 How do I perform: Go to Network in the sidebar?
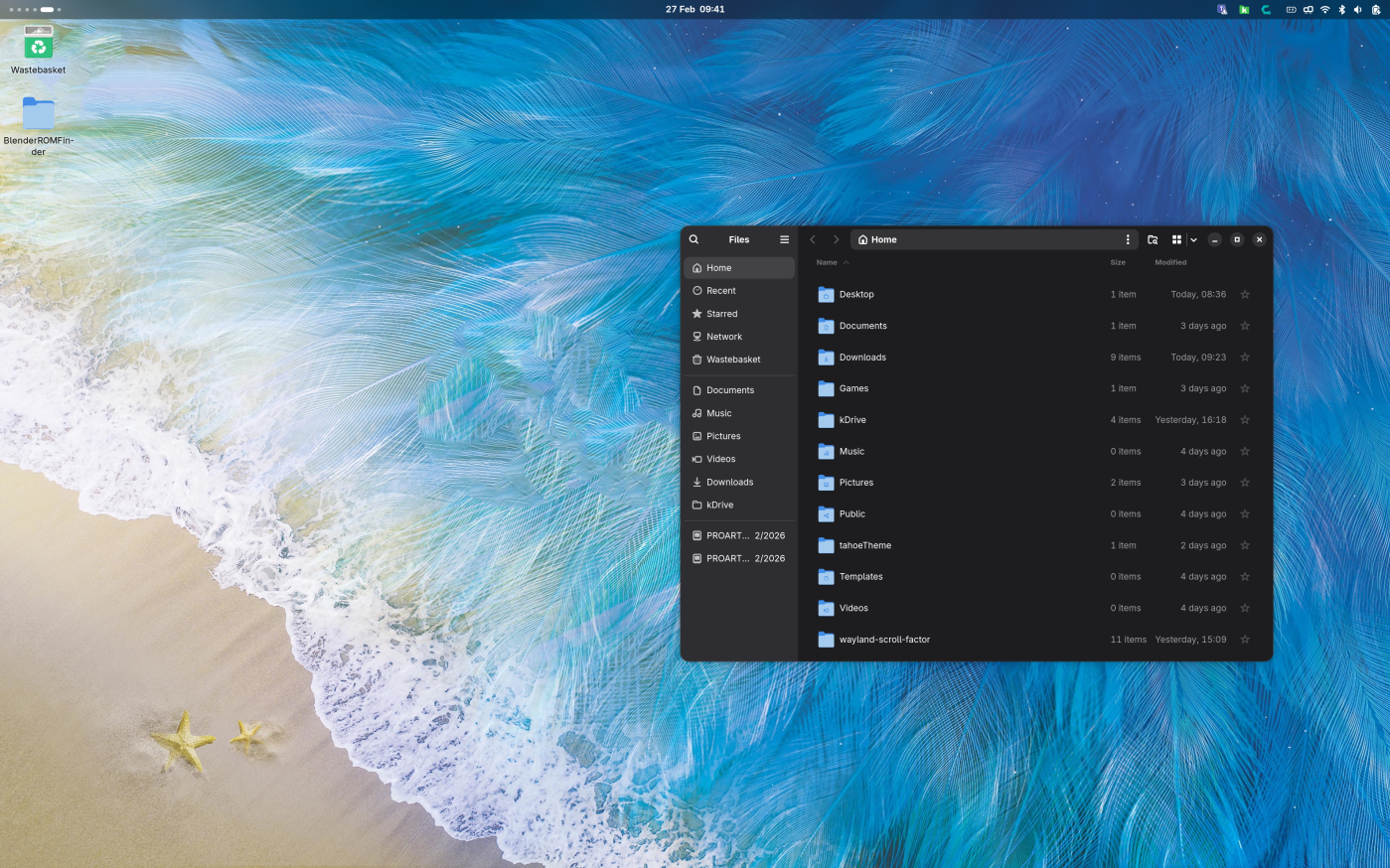[724, 337]
